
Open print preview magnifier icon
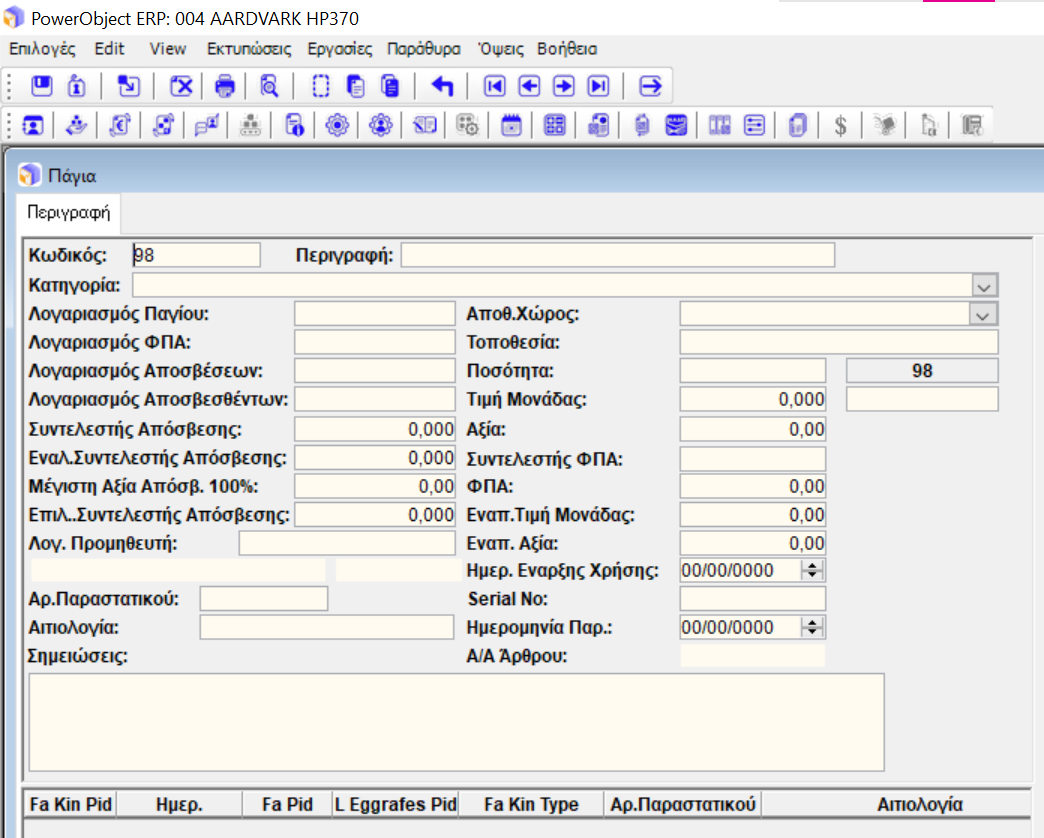coord(269,86)
